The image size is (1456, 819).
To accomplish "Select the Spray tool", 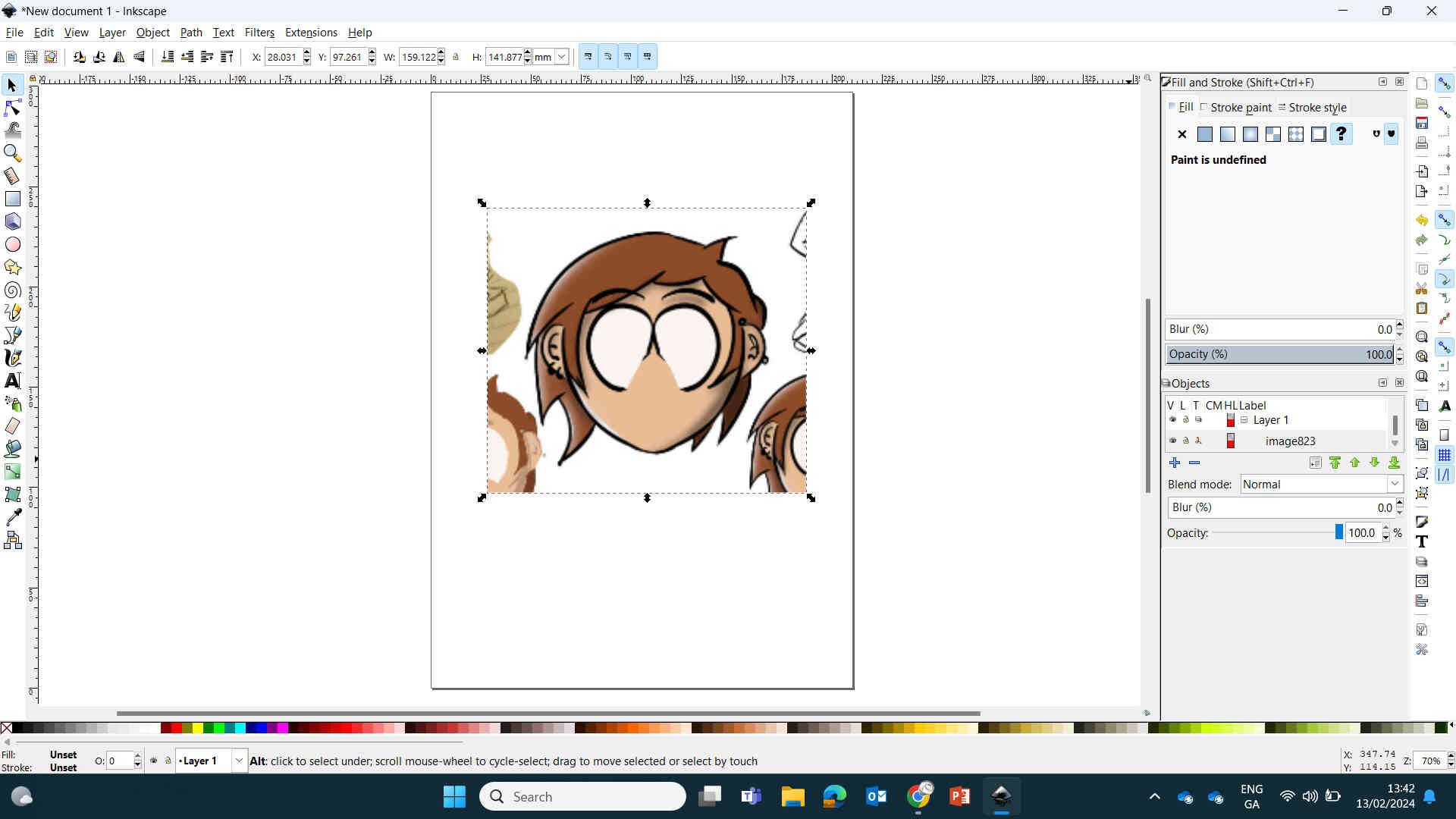I will [12, 403].
